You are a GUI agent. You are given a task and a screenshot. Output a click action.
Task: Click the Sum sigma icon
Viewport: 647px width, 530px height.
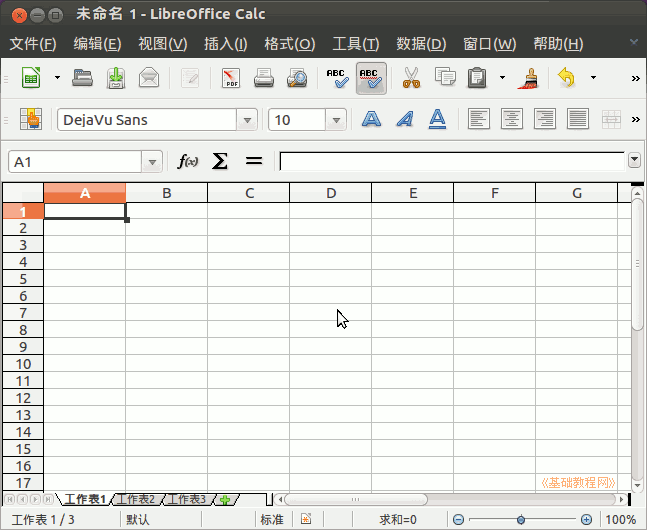tap(220, 161)
